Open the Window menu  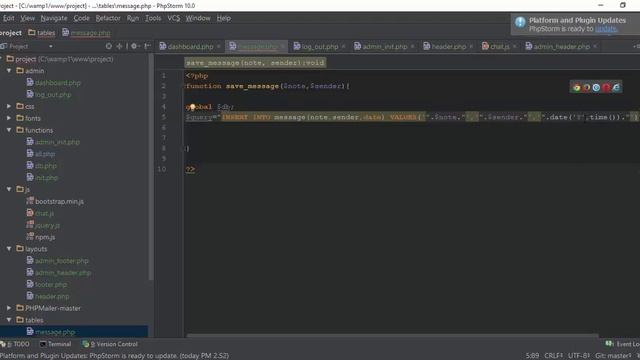click(198, 18)
